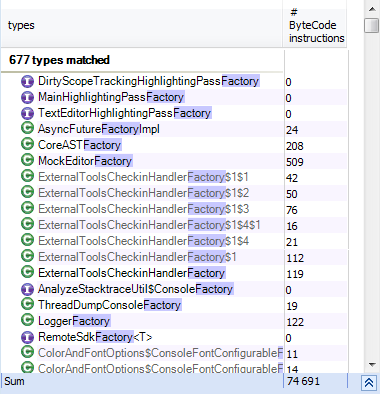380x394 pixels.
Task: Click class icon of ExternalToolsCheckinHandlerFactory$1$2
Action: point(27,192)
